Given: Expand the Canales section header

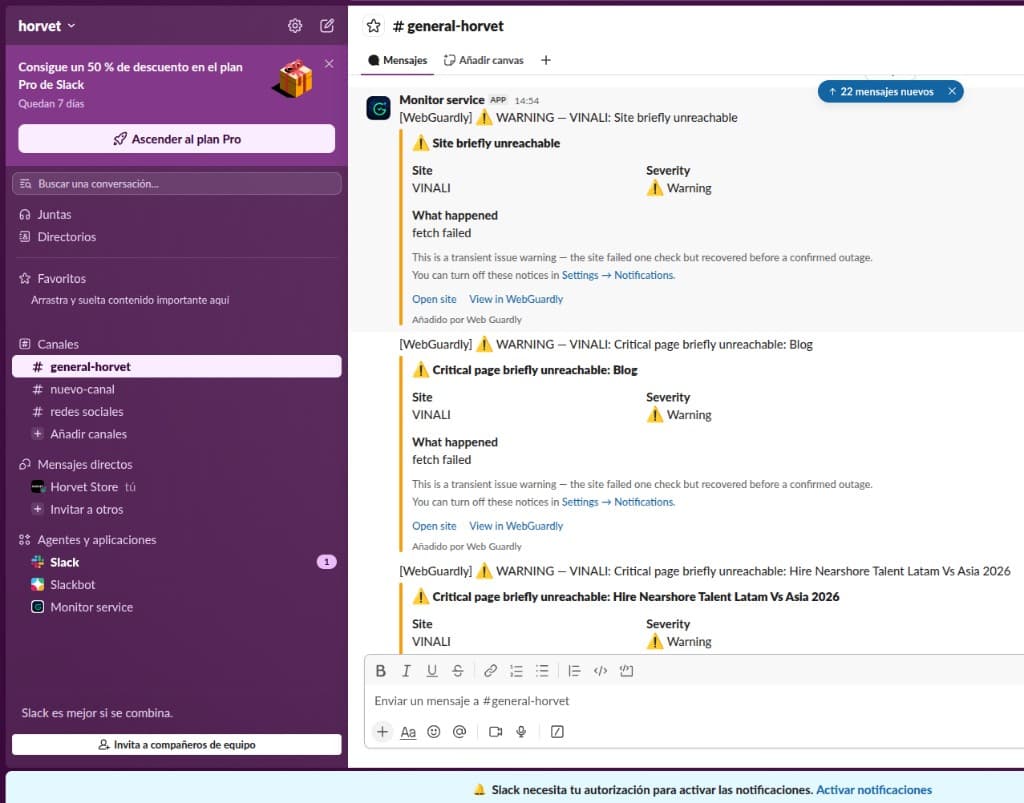Looking at the screenshot, I should click(x=57, y=344).
